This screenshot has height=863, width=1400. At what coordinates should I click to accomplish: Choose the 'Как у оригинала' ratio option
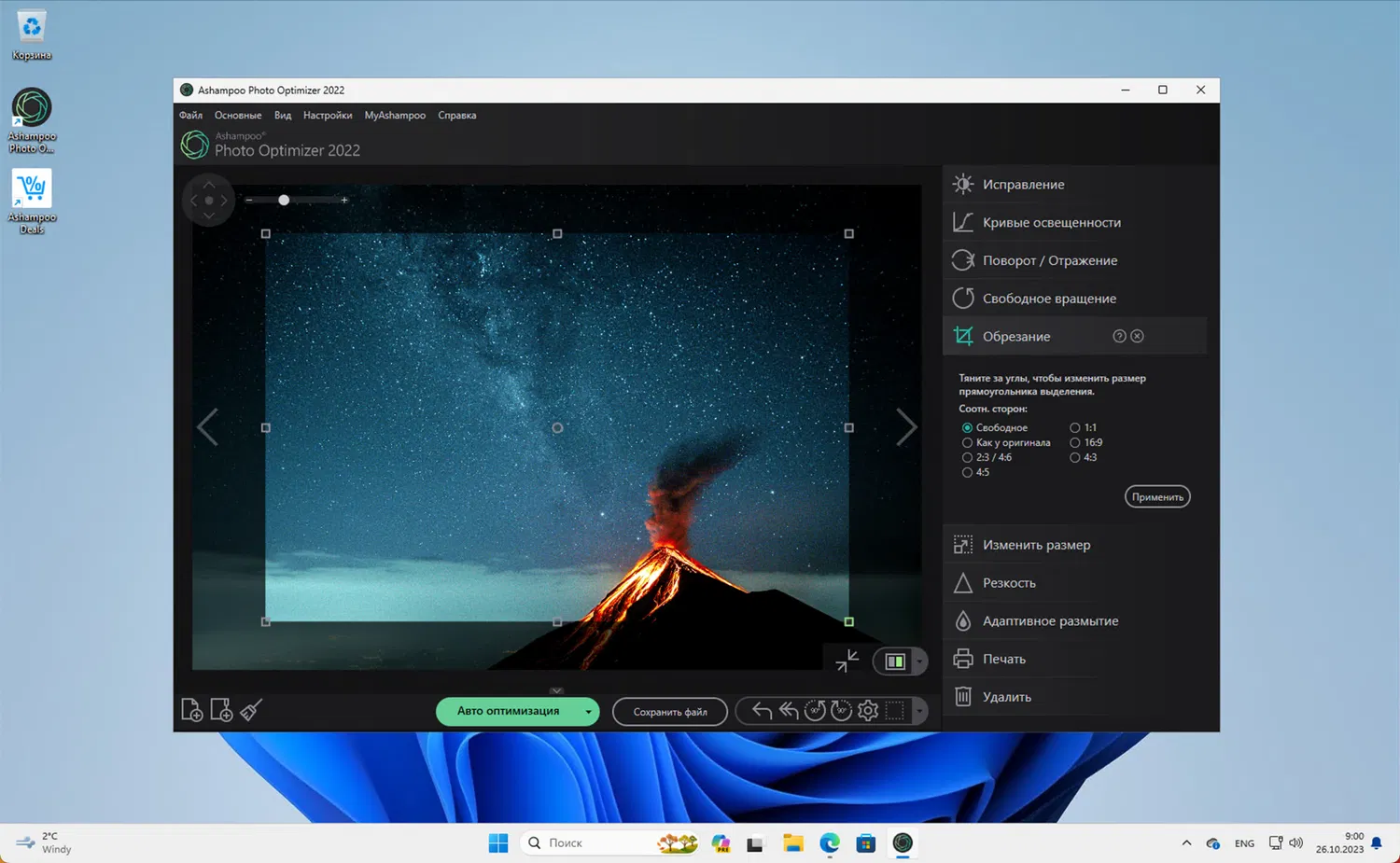[968, 442]
